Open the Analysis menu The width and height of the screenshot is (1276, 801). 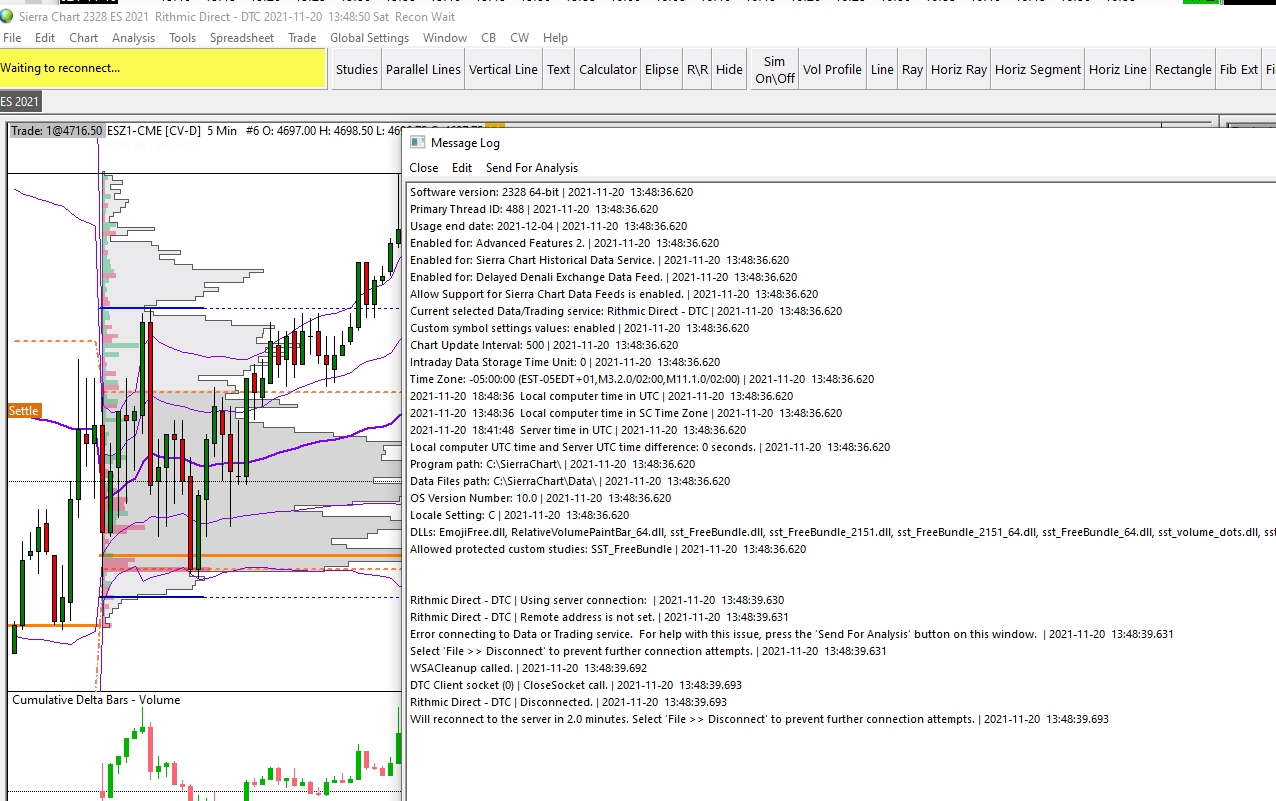coord(133,38)
